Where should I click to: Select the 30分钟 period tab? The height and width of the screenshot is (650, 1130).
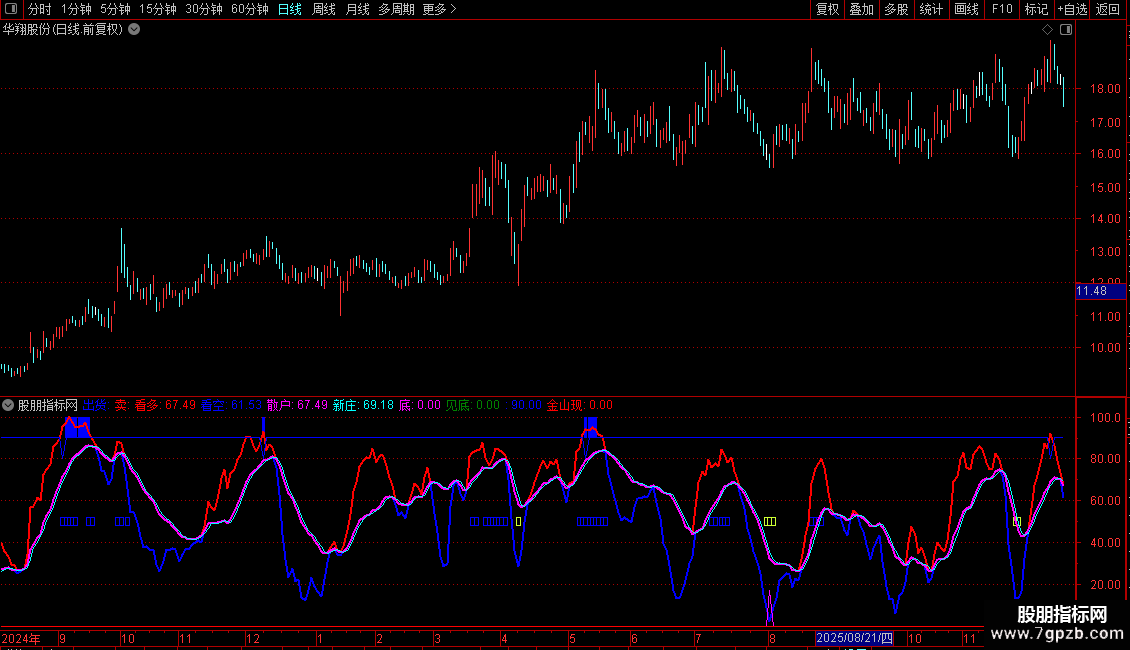click(203, 9)
